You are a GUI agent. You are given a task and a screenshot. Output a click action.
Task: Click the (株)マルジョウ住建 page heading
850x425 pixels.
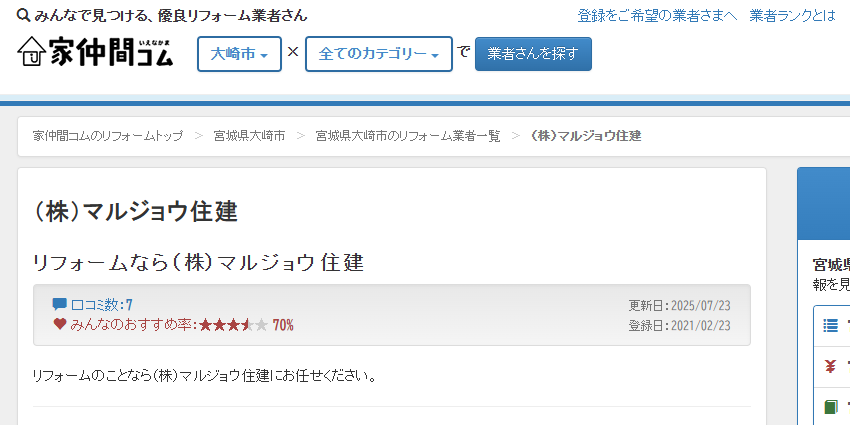coord(135,211)
